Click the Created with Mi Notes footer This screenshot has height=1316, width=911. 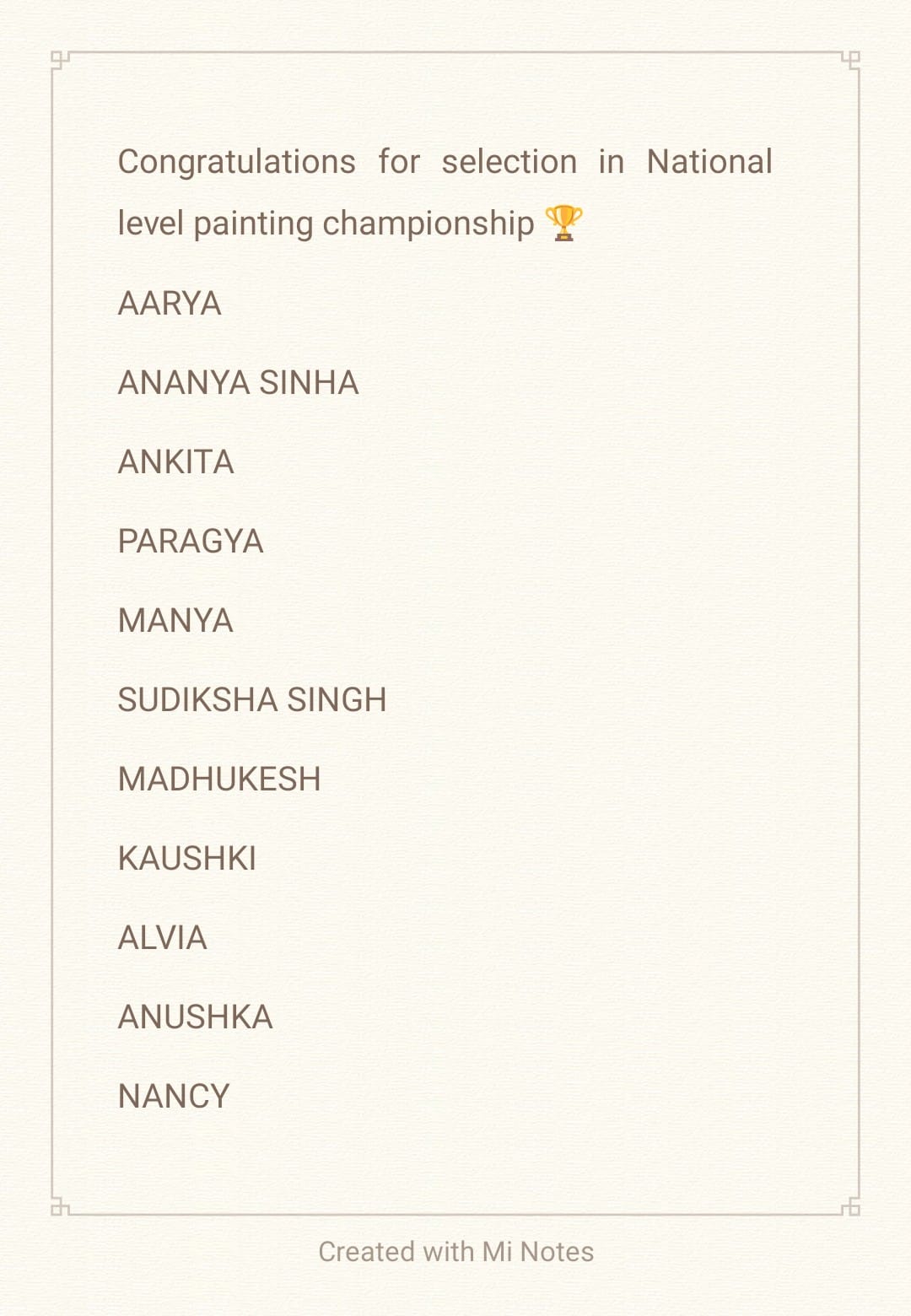(455, 1252)
